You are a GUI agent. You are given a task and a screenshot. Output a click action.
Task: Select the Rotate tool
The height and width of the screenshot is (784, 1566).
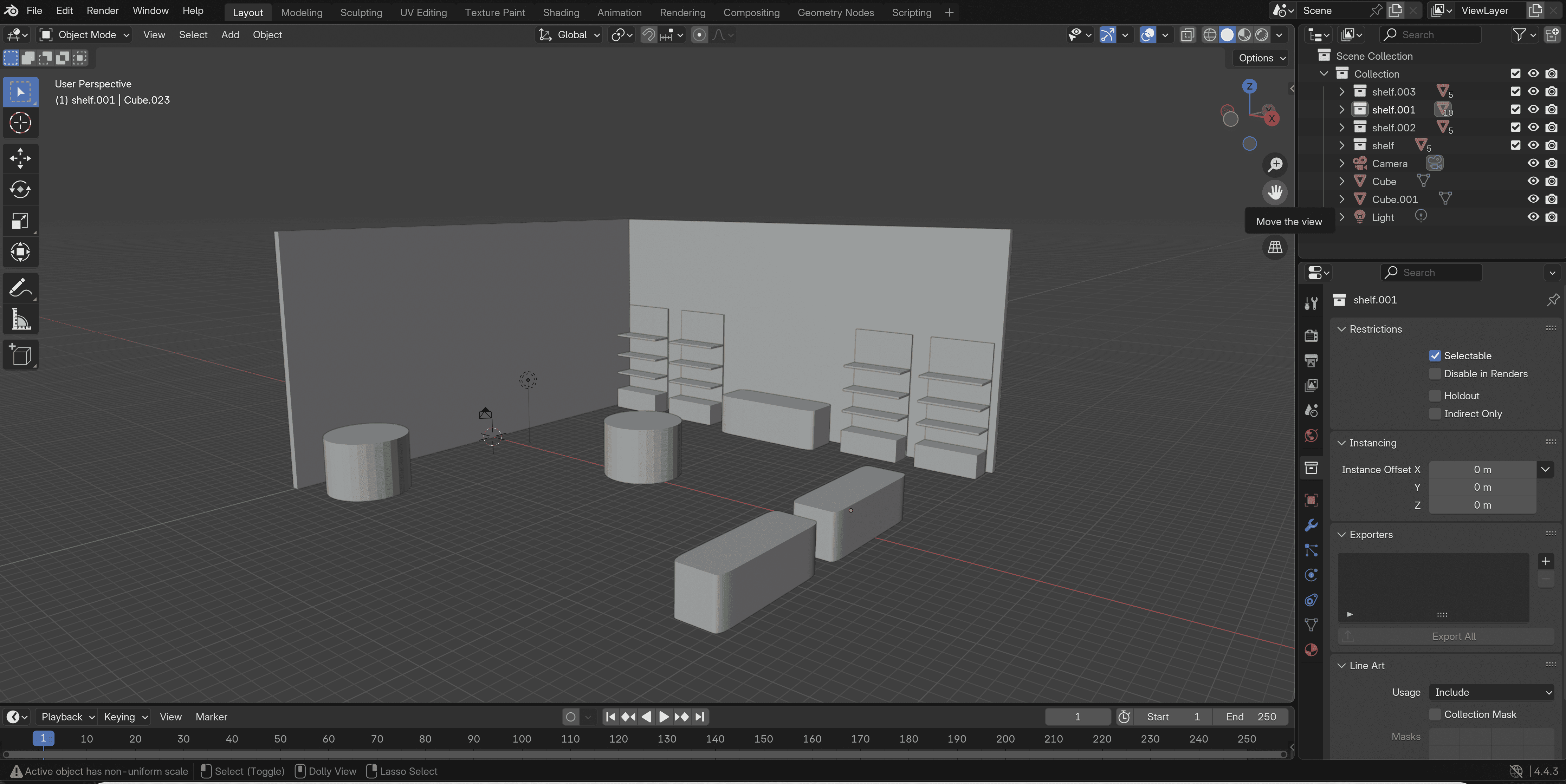[x=20, y=190]
